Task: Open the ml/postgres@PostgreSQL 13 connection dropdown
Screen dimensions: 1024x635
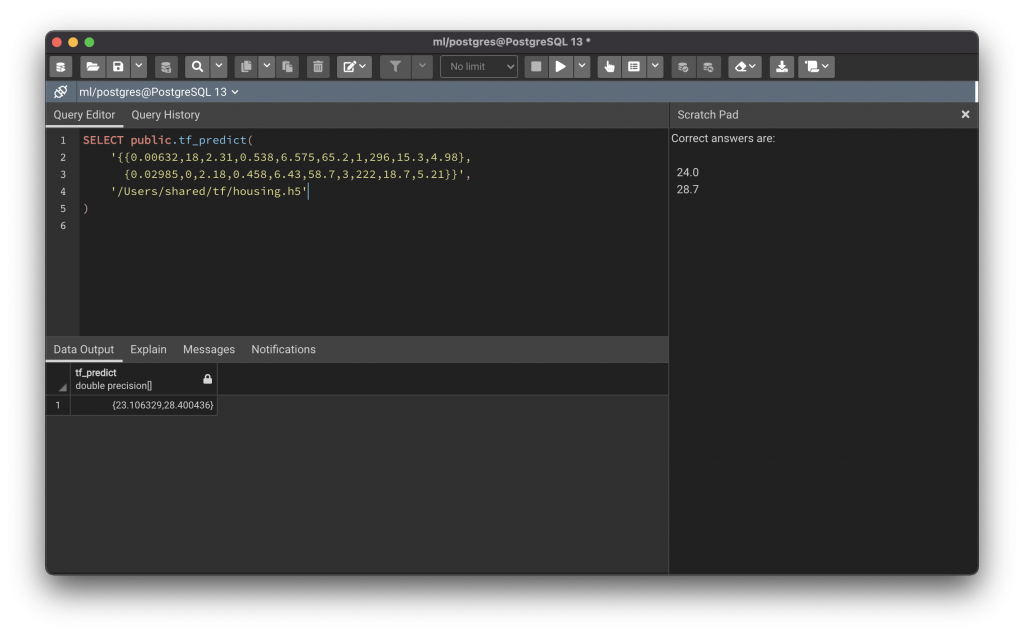Action: click(159, 92)
